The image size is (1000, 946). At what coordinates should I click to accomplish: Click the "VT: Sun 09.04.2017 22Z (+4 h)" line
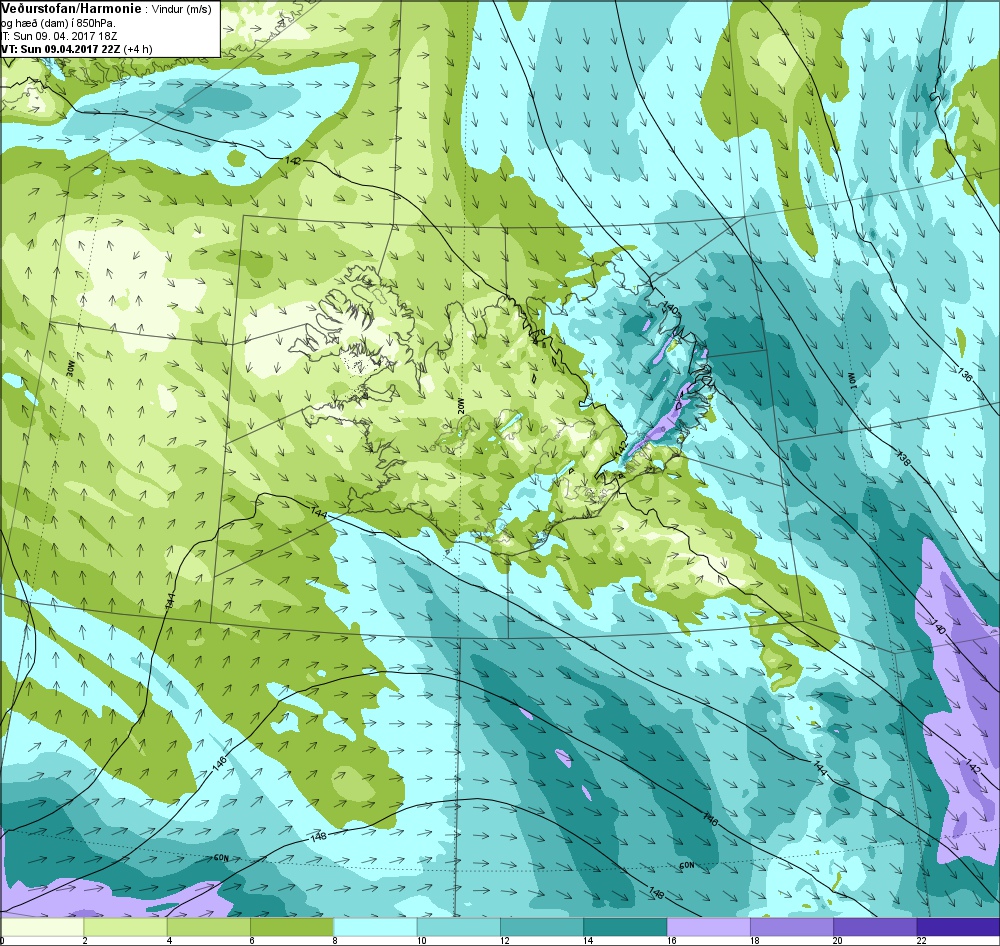[77, 49]
